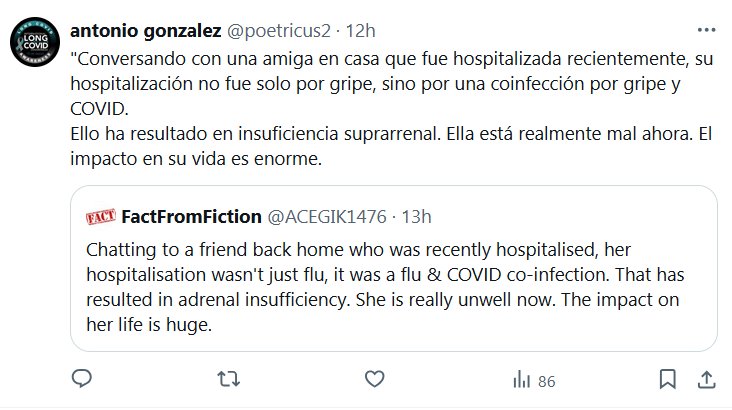Like the tweet with the heart icon

pos(374,379)
